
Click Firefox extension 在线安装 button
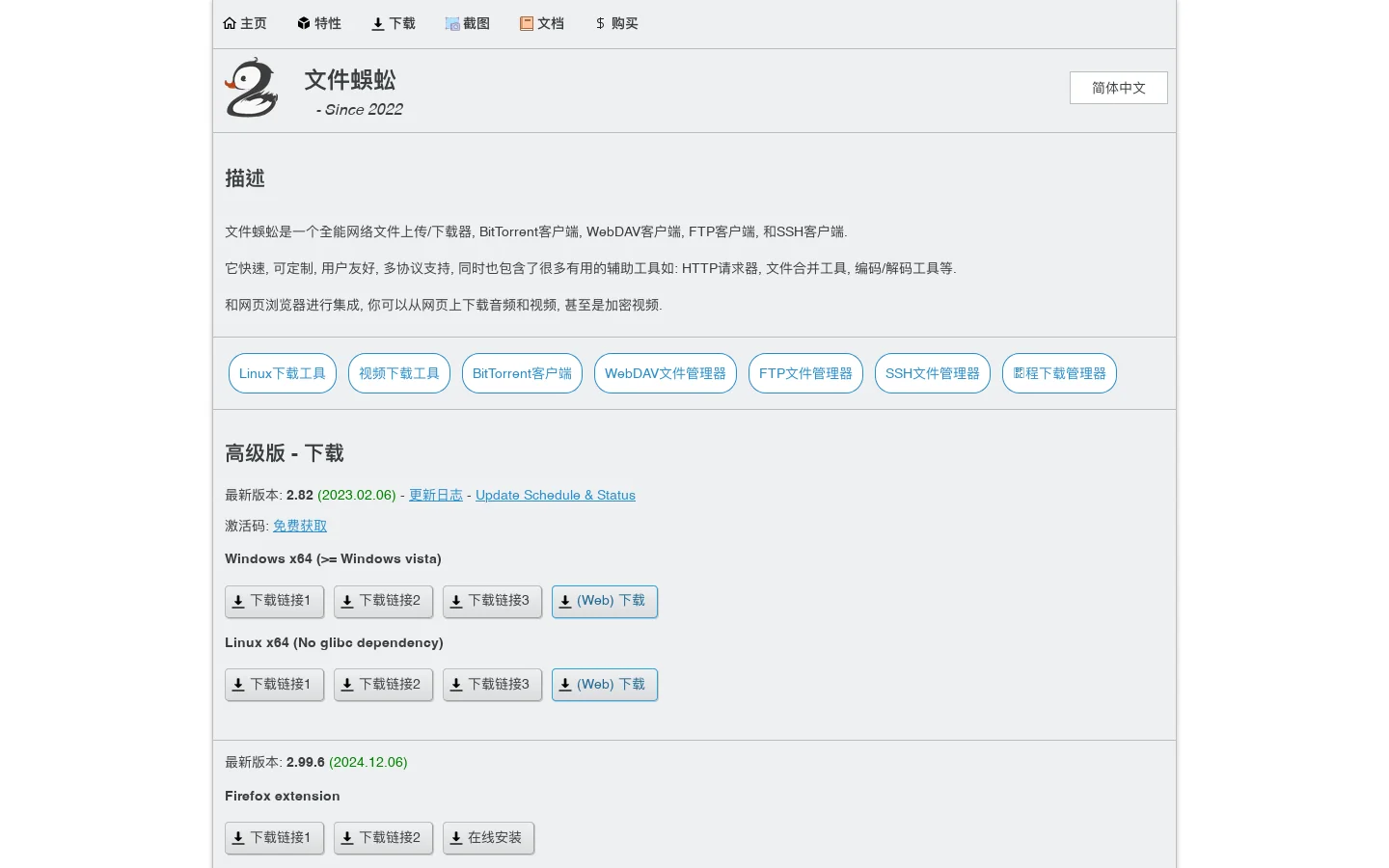pos(488,838)
